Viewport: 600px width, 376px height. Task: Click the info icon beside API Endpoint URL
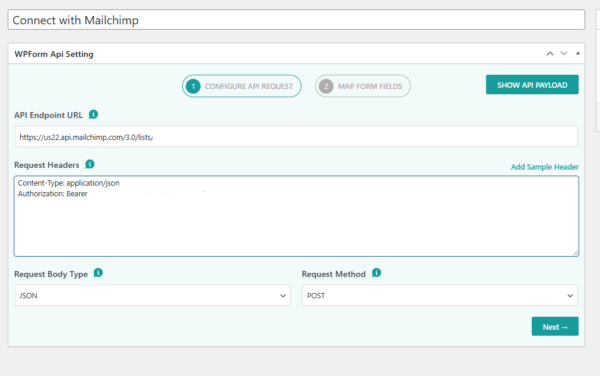click(x=93, y=114)
